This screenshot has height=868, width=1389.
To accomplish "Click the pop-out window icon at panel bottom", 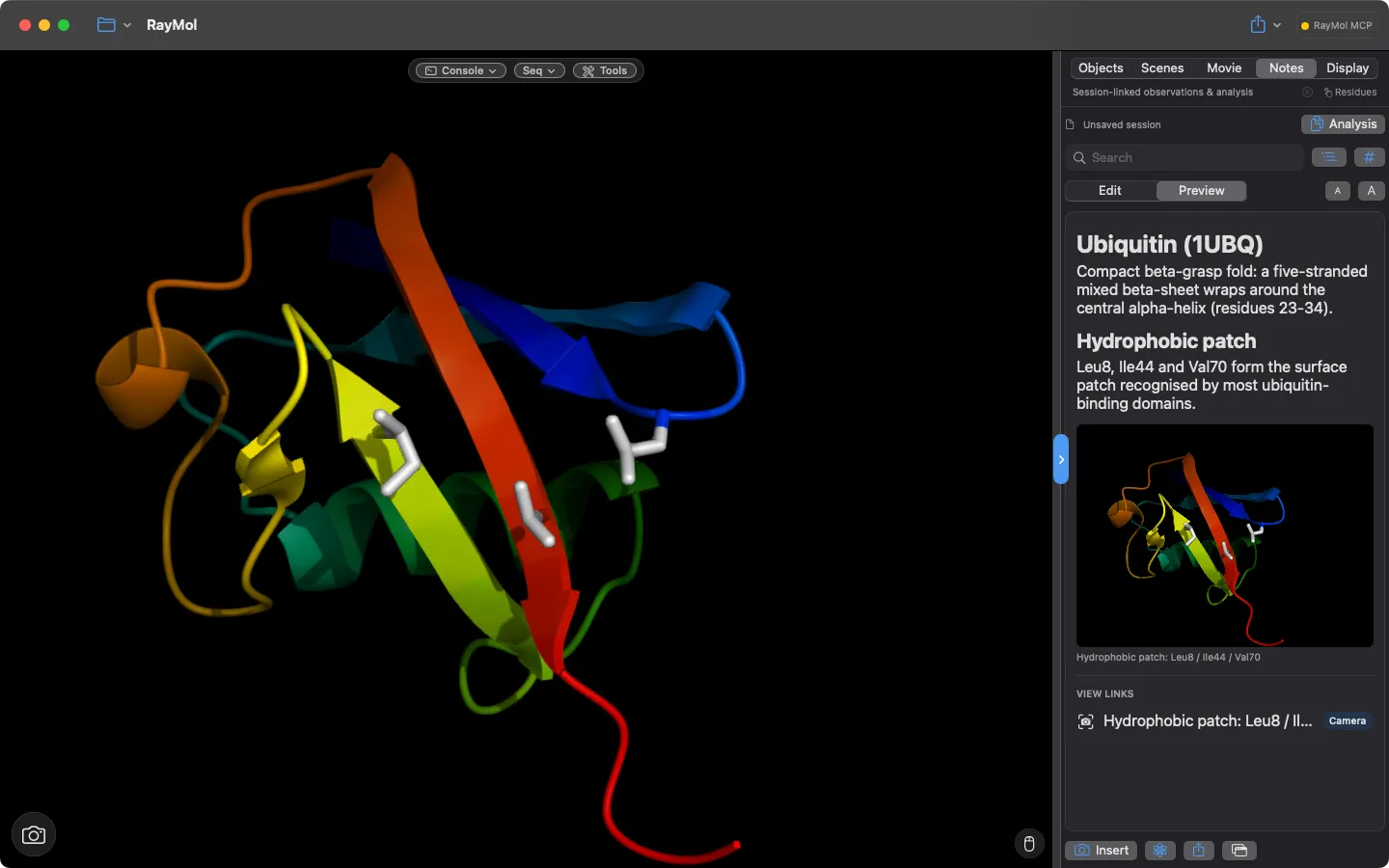I will pyautogui.click(x=1239, y=851).
